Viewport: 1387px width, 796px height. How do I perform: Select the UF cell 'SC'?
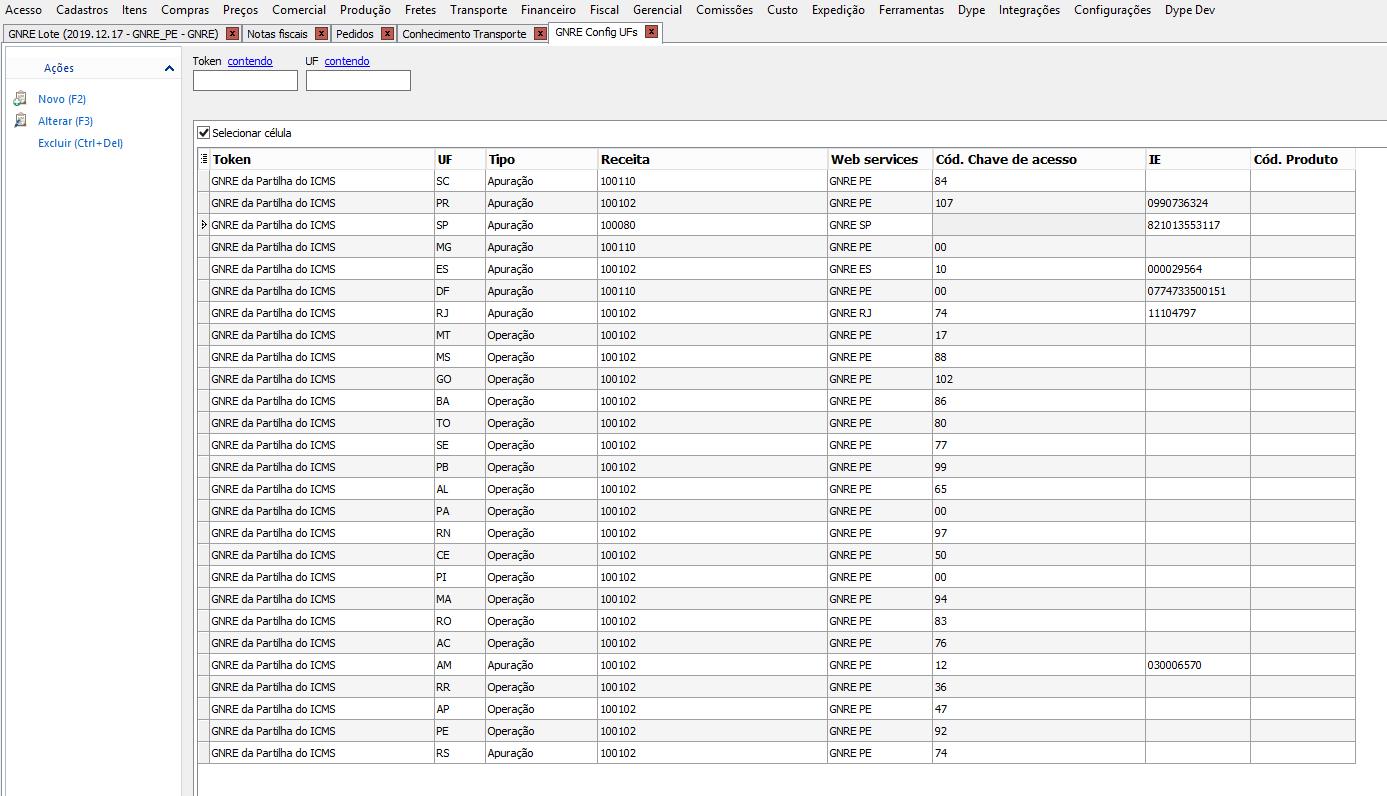click(x=460, y=181)
